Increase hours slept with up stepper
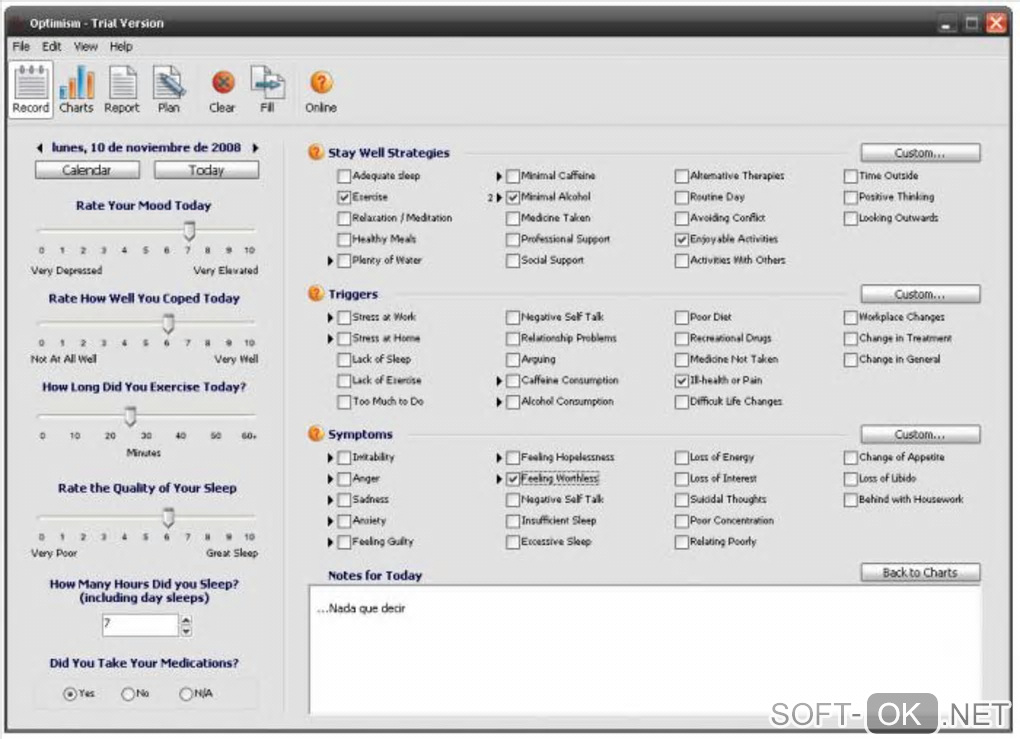The width and height of the screenshot is (1020, 739). click(187, 620)
